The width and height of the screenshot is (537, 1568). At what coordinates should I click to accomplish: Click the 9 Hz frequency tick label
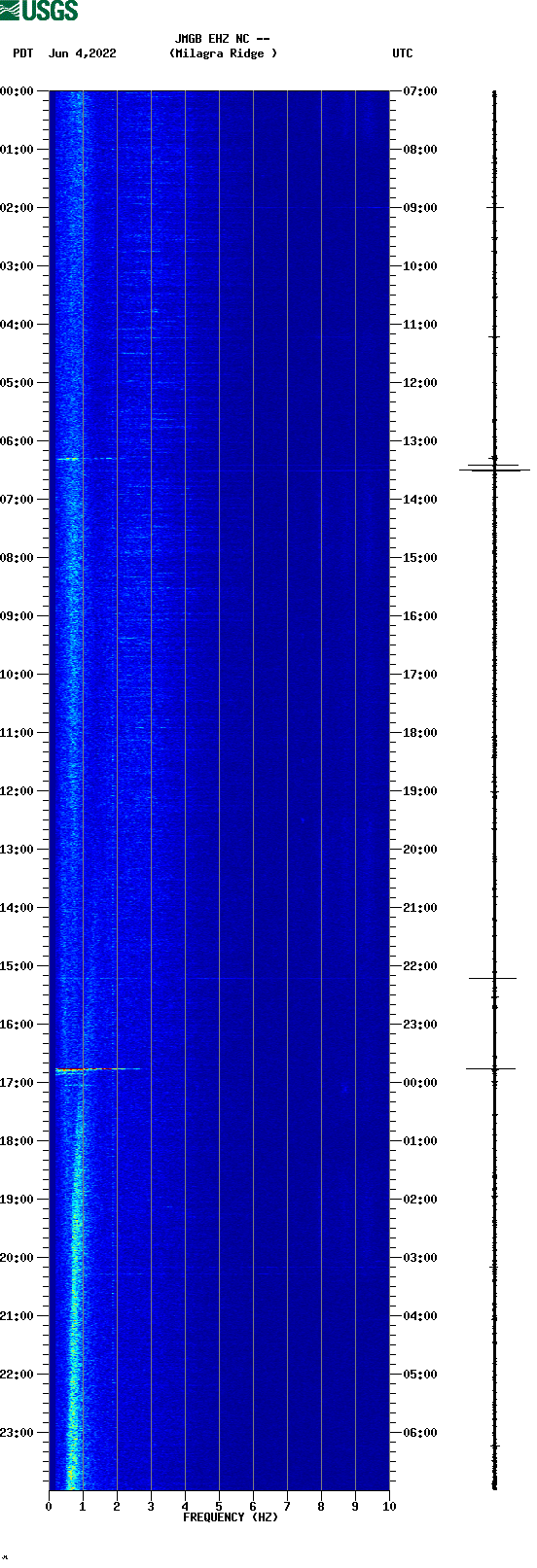point(355,1507)
